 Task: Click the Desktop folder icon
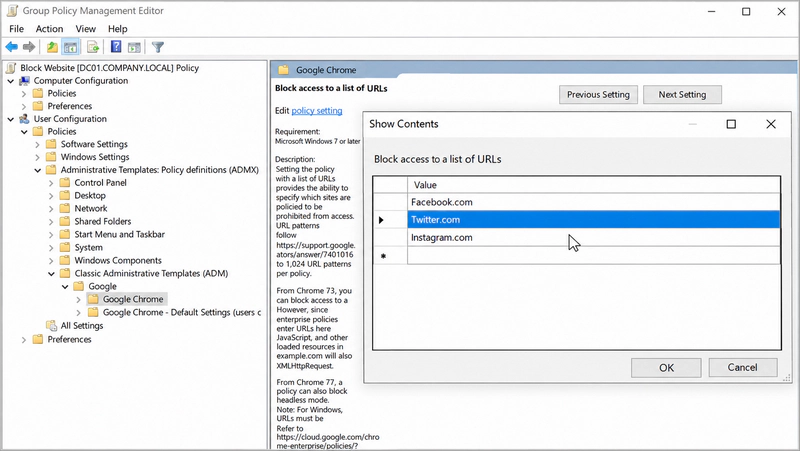pyautogui.click(x=65, y=195)
